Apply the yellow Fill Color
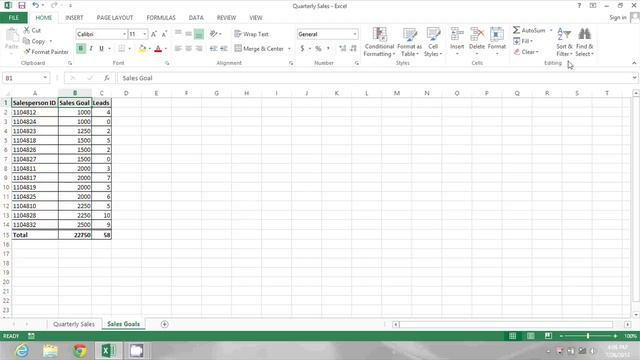This screenshot has width=640, height=360. (142, 49)
